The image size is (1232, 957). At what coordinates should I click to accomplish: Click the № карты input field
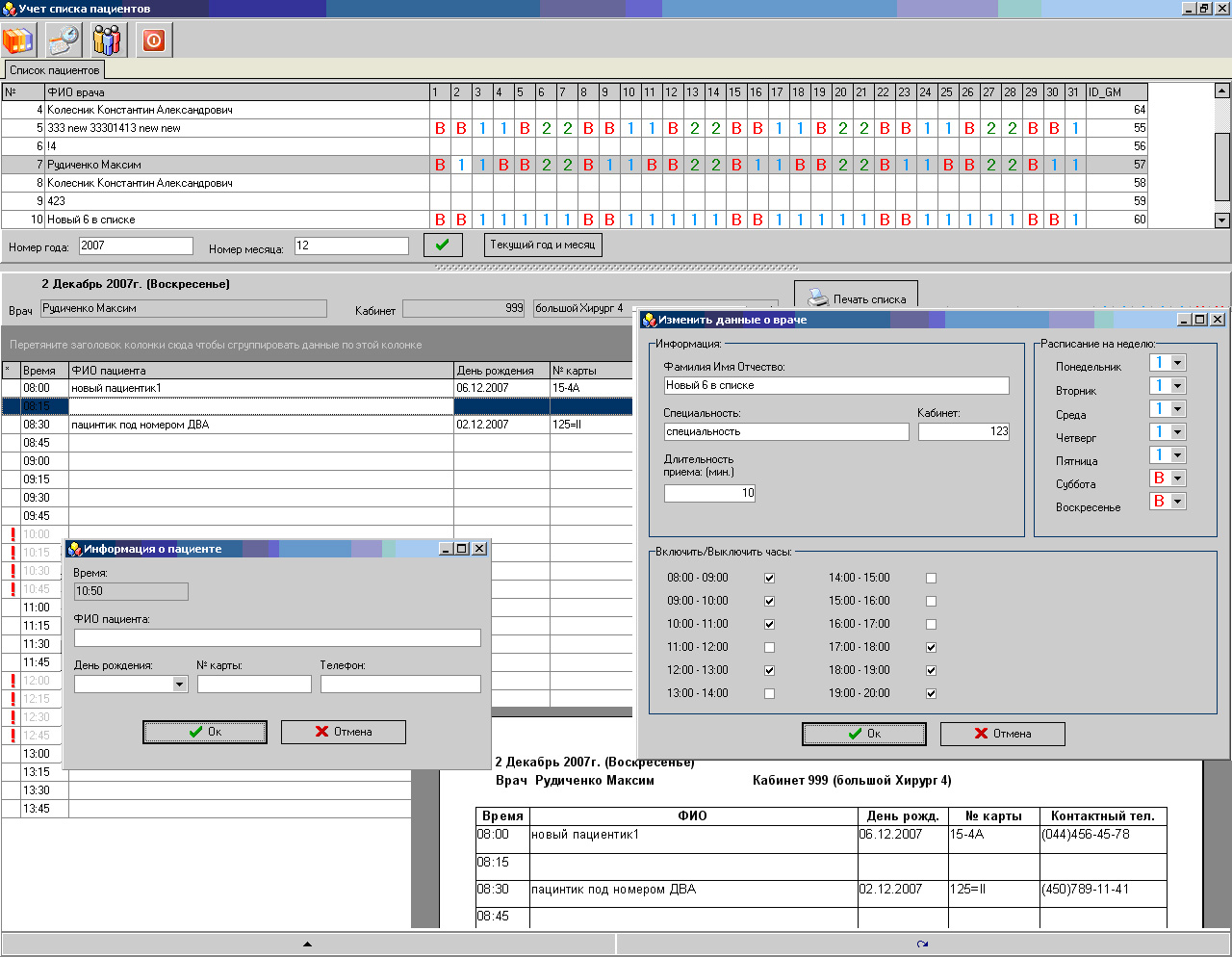click(254, 685)
